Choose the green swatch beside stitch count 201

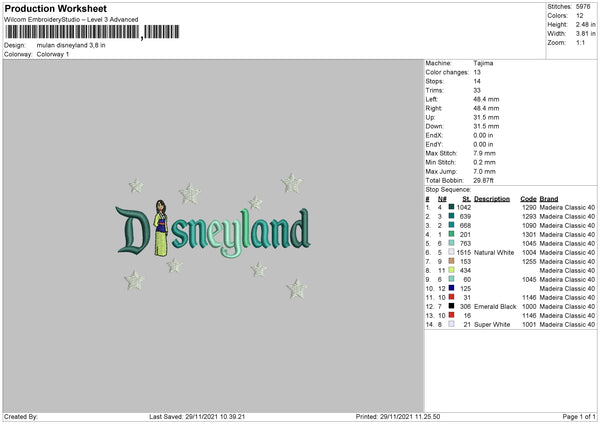[451, 234]
